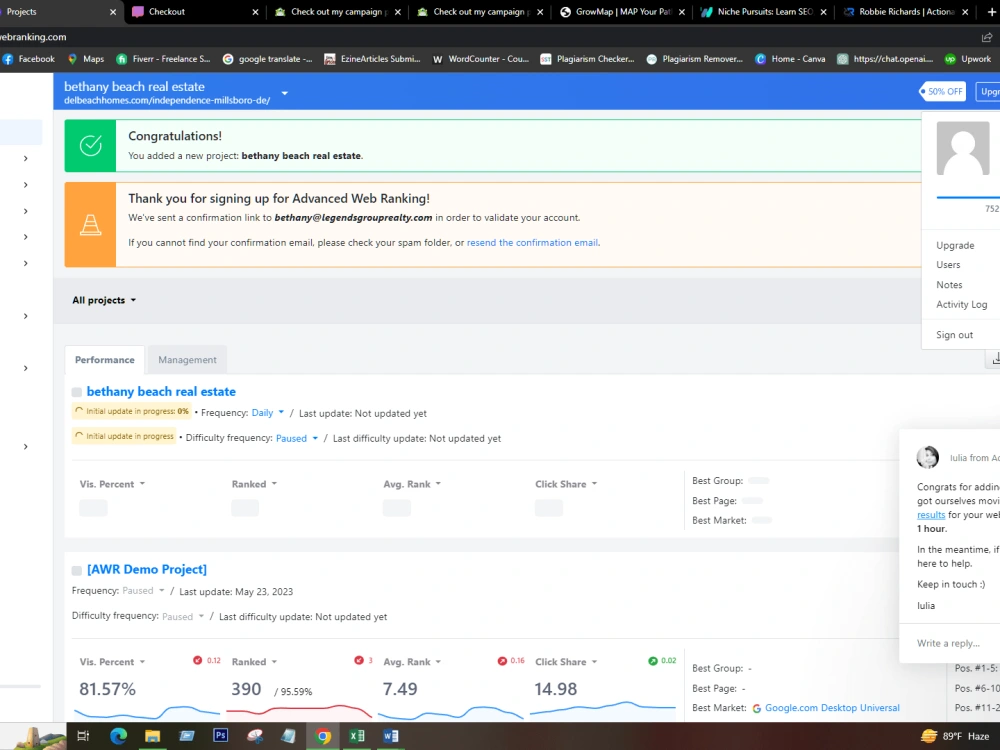Click the Iulia chat avatar
1000x750 pixels.
click(927, 457)
